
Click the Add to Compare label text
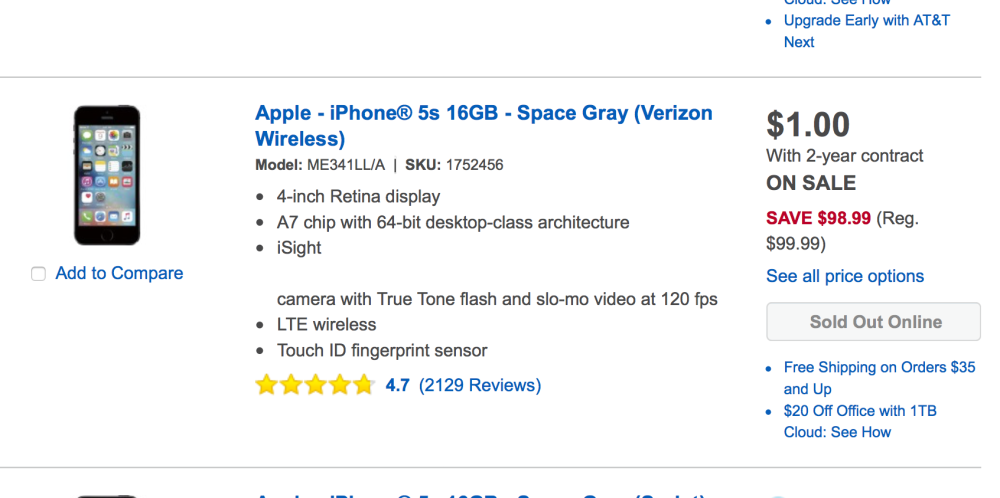pyautogui.click(x=119, y=273)
